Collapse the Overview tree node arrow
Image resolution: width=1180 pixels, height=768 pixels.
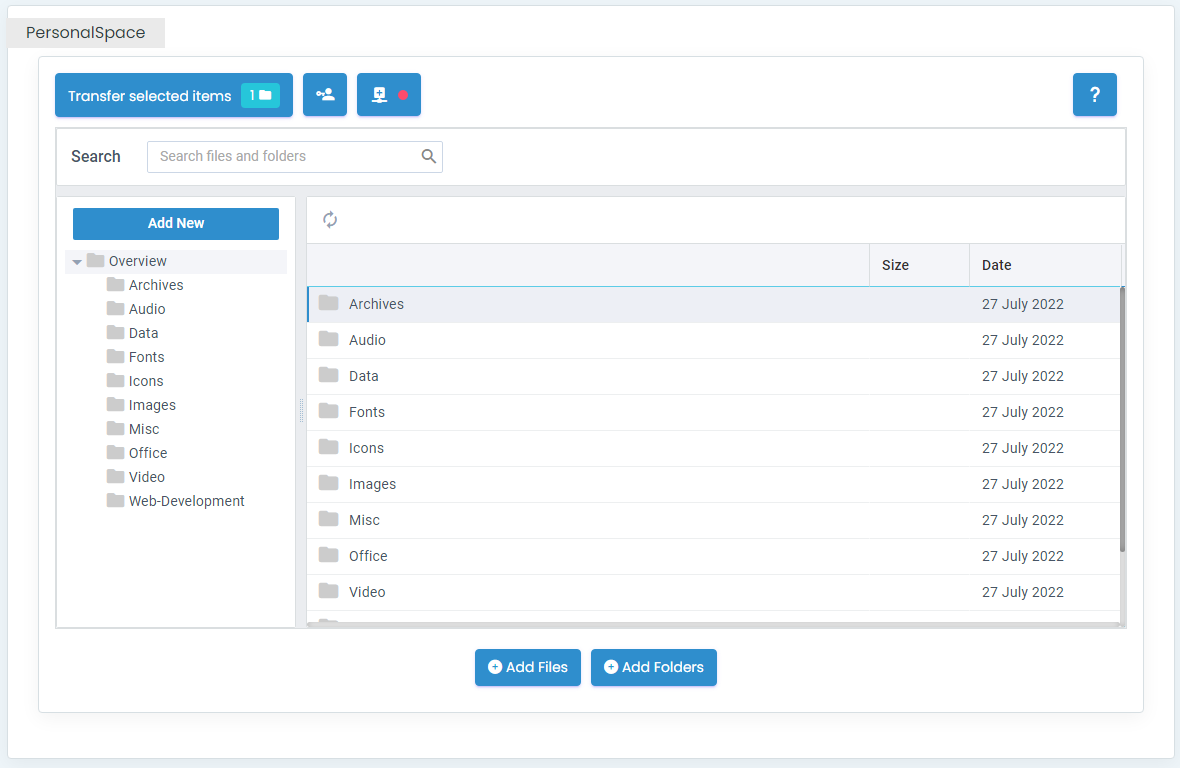click(77, 262)
